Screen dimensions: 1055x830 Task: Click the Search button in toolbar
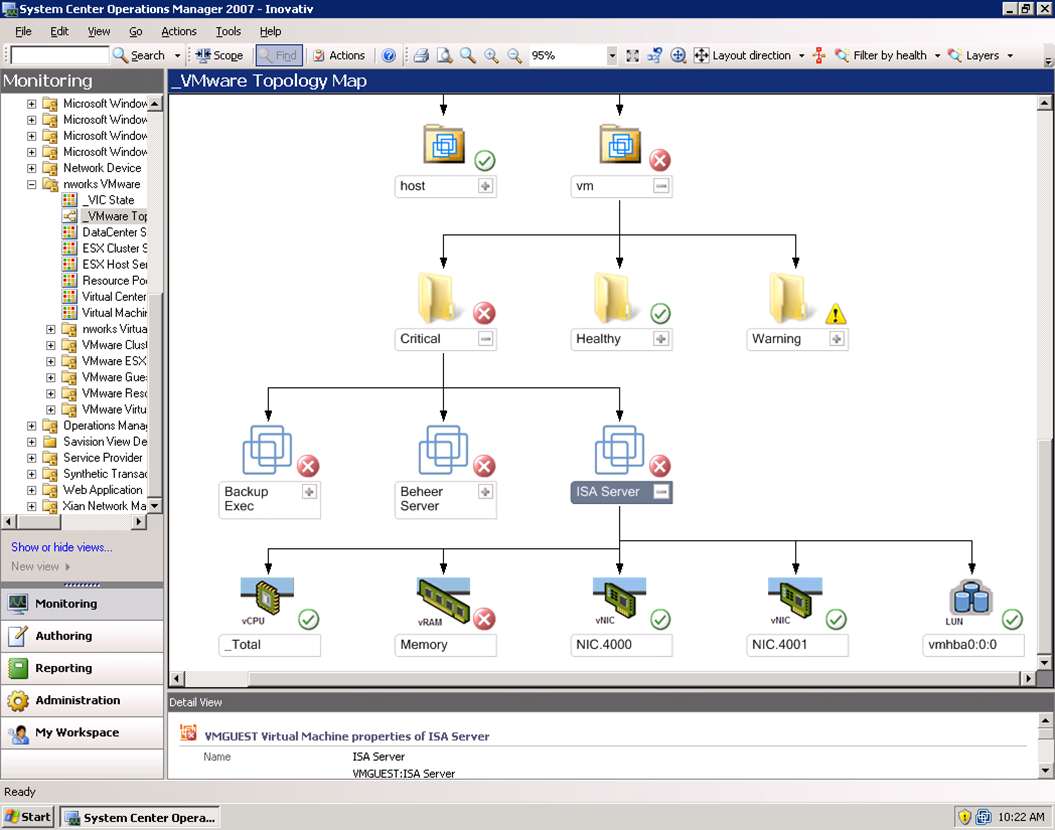click(x=139, y=56)
